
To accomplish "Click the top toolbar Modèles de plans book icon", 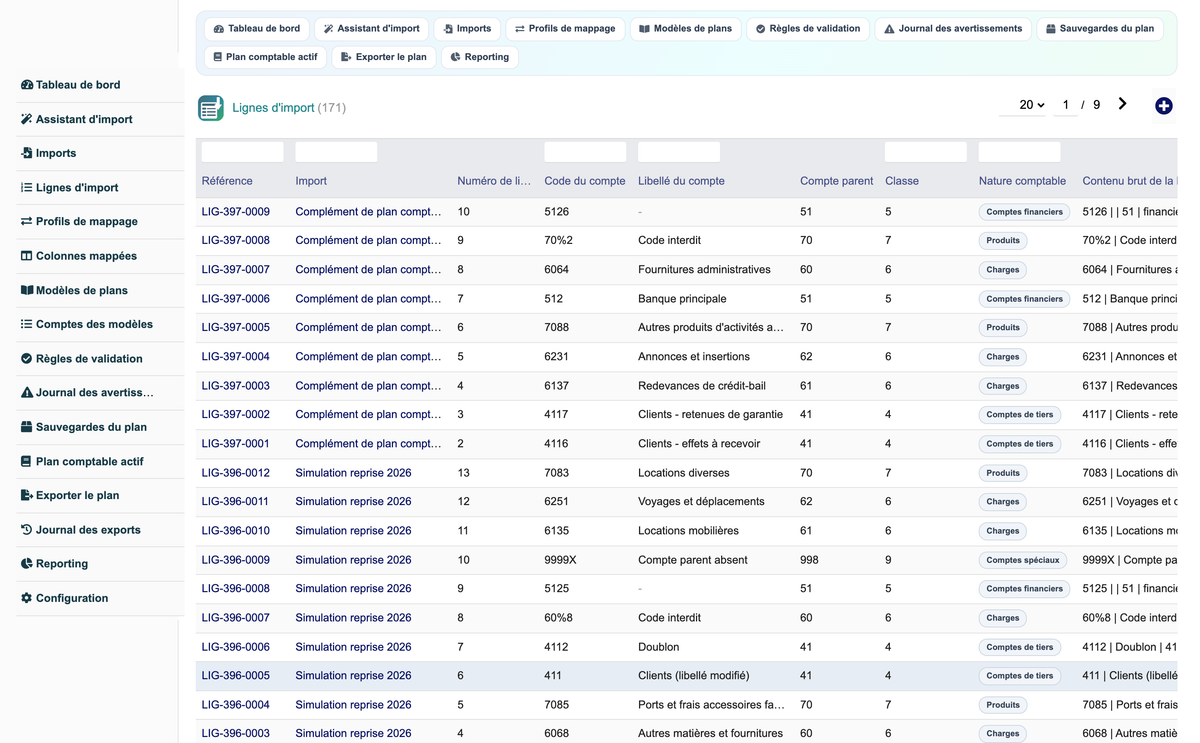I will [x=644, y=29].
